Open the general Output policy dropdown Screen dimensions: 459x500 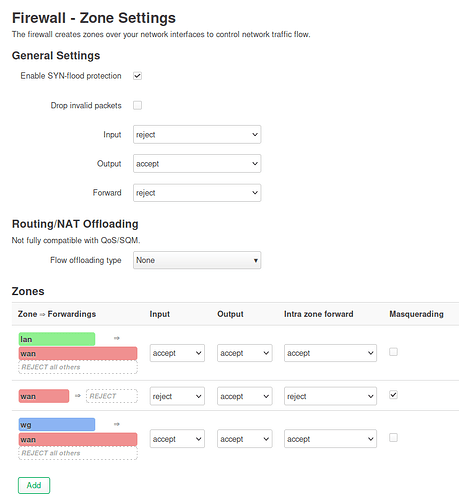[197, 164]
